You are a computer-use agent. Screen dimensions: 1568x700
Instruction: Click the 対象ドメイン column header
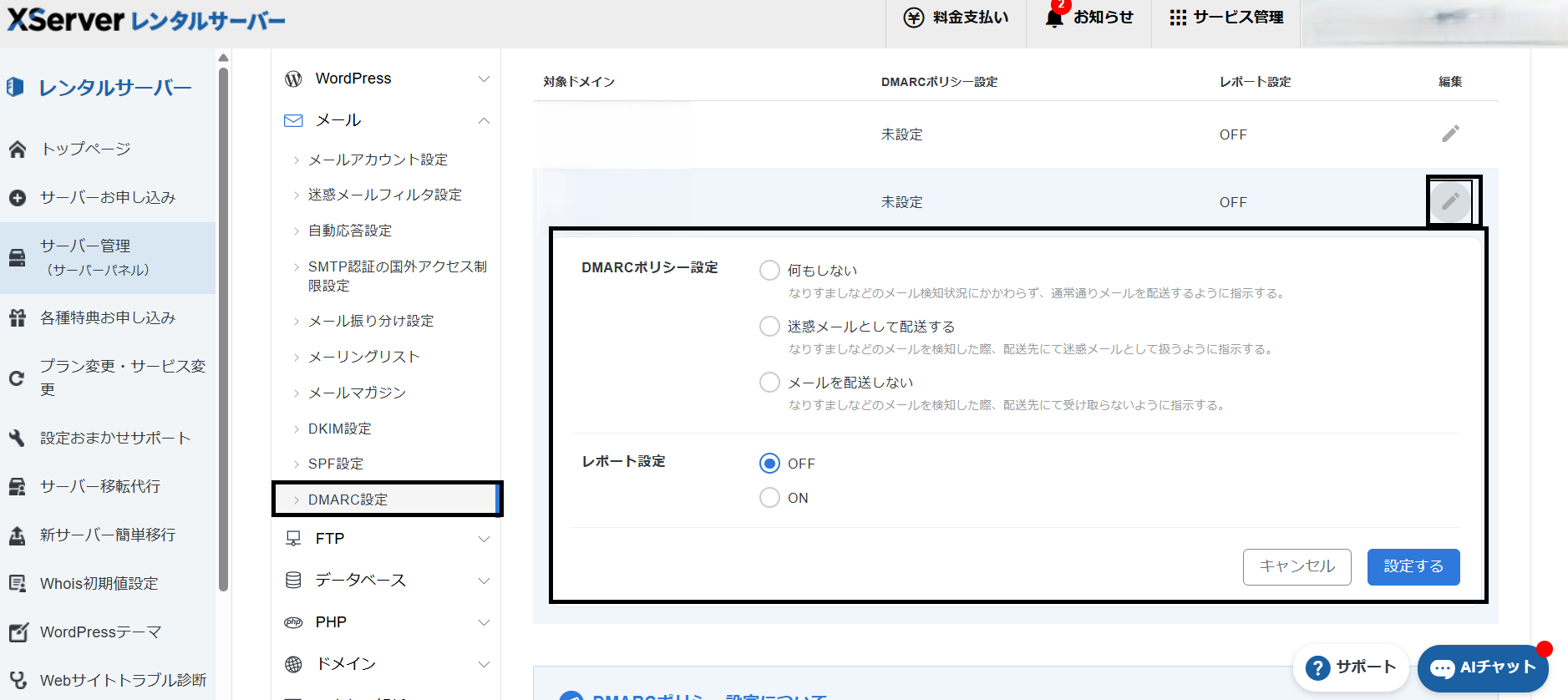(579, 82)
